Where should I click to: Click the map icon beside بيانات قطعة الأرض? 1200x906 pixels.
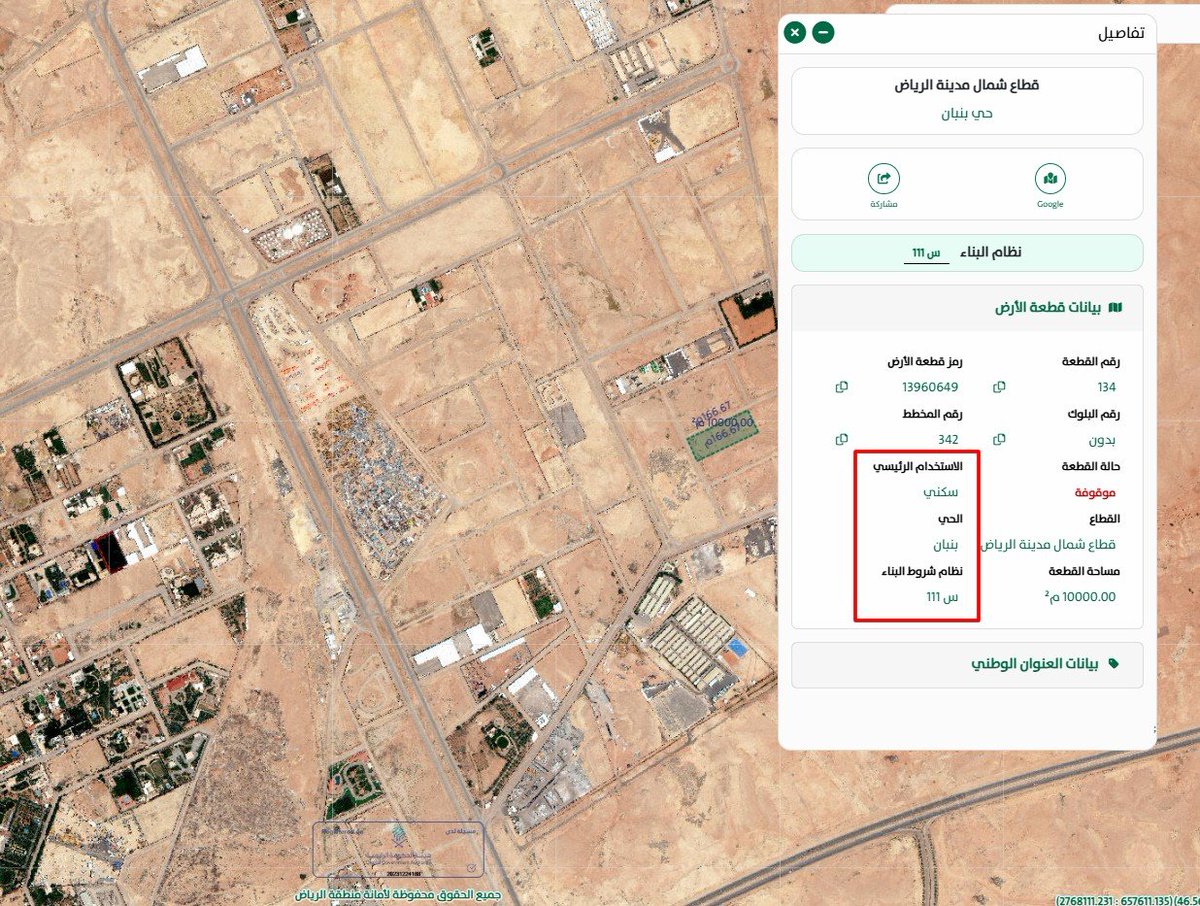[1116, 308]
